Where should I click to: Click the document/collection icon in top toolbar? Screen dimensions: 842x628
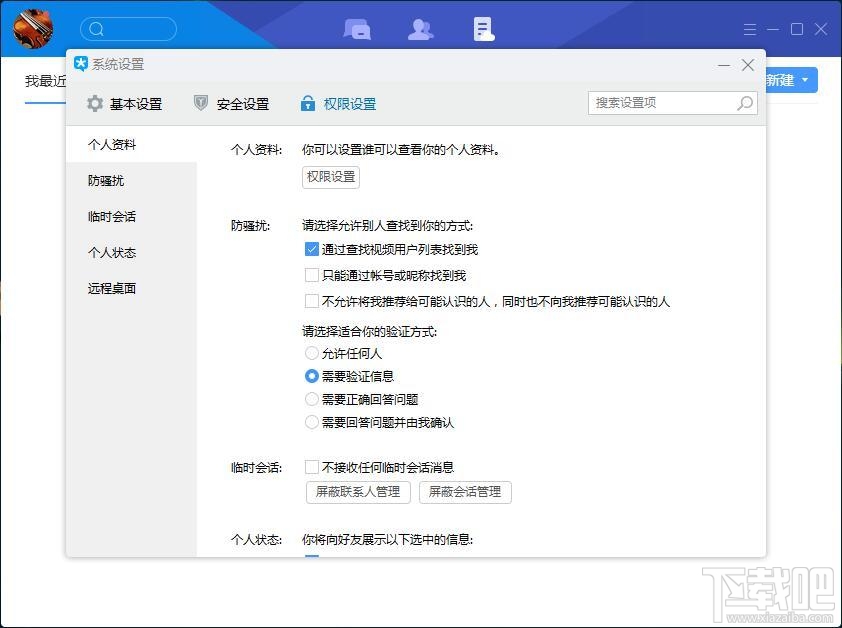483,28
